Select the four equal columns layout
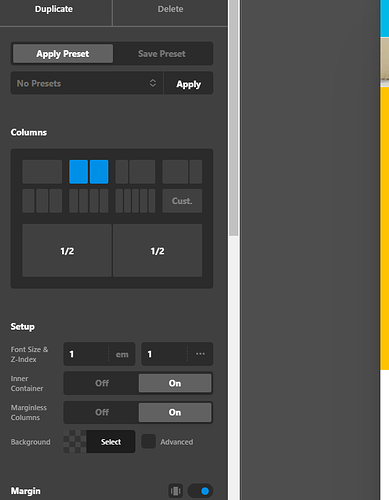The height and width of the screenshot is (500, 389). pyautogui.click(x=89, y=201)
